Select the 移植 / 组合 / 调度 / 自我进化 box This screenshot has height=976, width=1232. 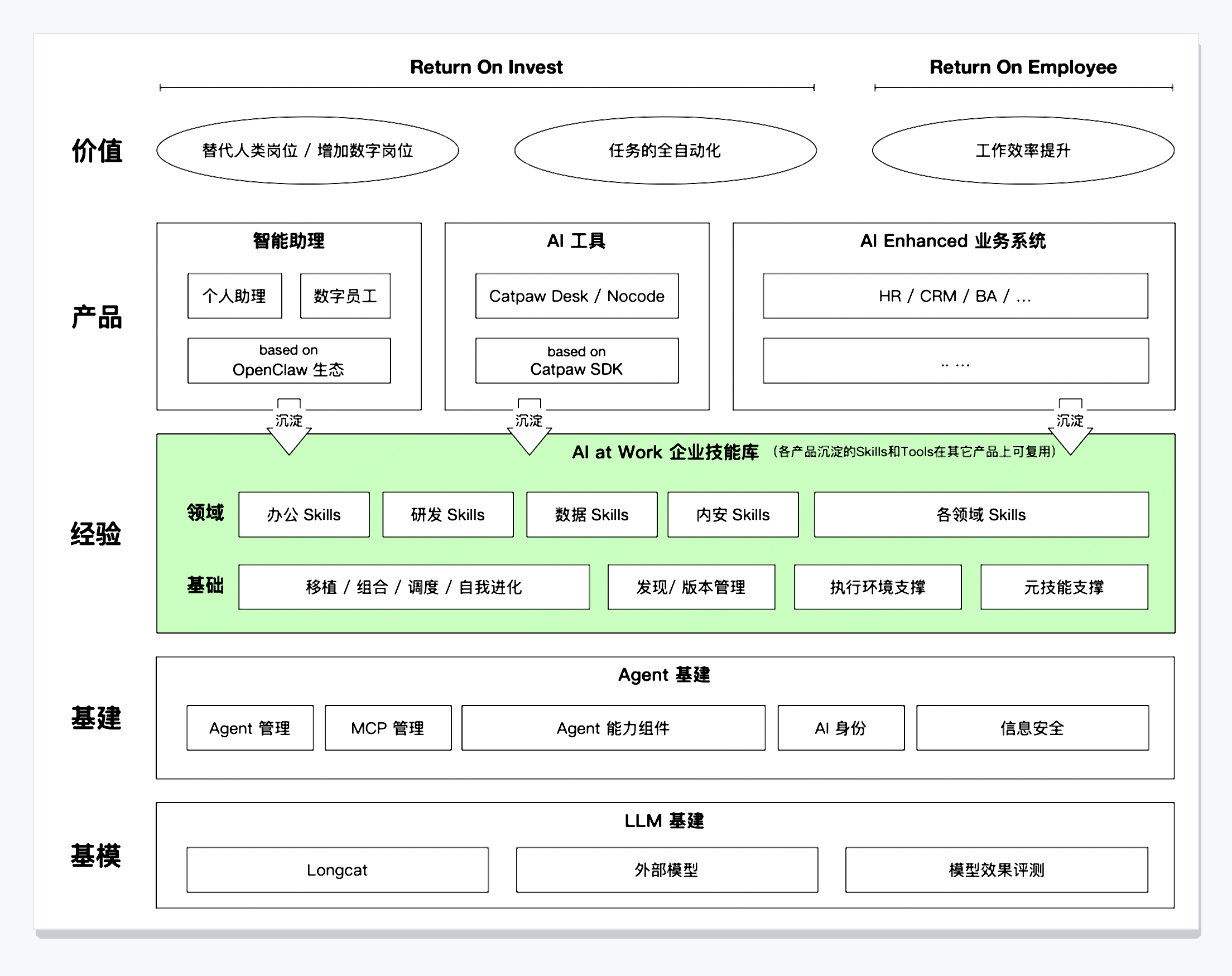pyautogui.click(x=414, y=587)
